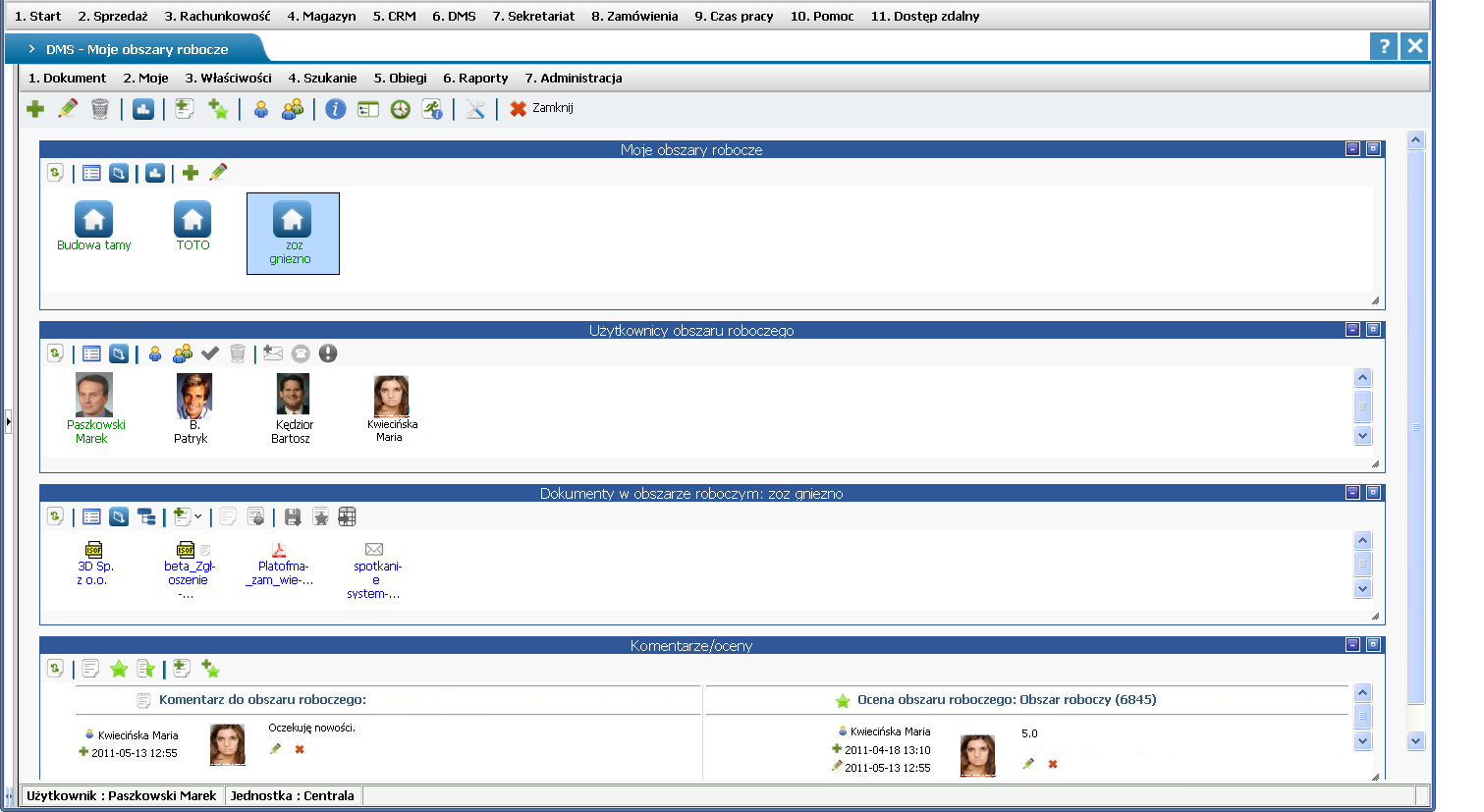Click scroll down arrow in Komentarze panel
The image size is (1484, 812).
[x=1362, y=741]
